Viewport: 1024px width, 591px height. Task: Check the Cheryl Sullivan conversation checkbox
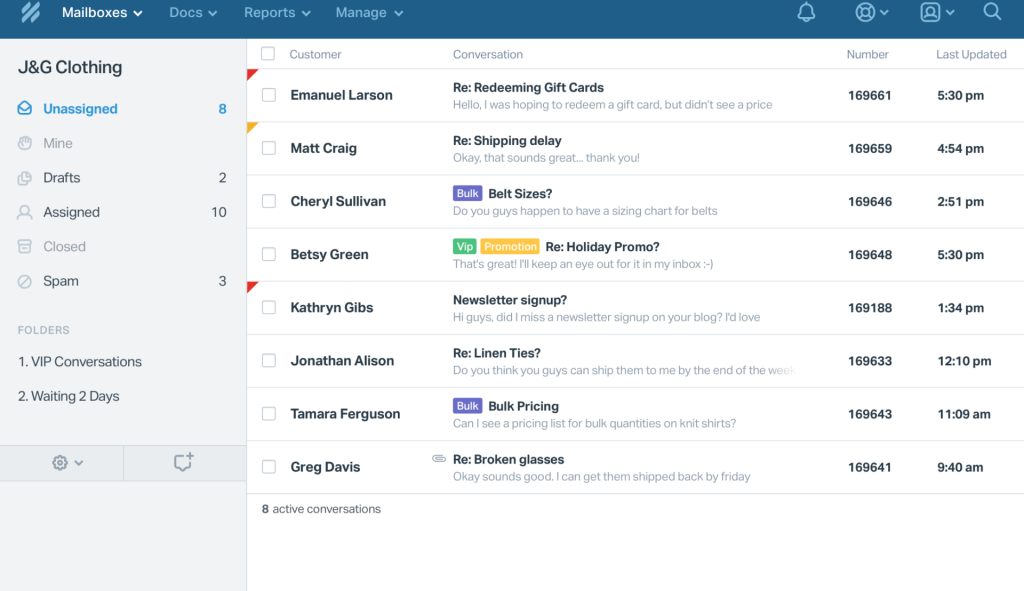click(x=268, y=201)
